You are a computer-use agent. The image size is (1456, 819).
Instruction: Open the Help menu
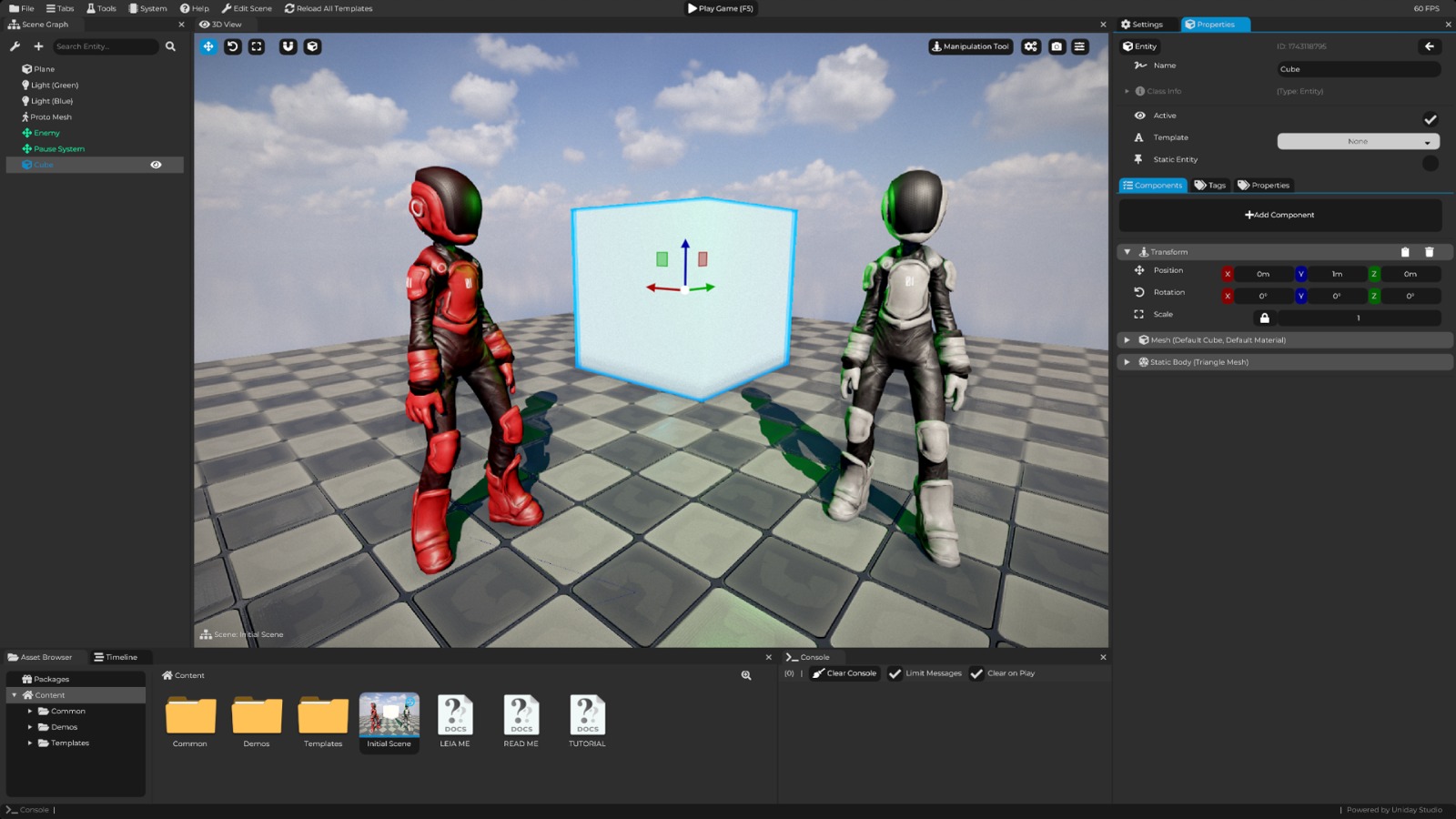click(x=195, y=8)
